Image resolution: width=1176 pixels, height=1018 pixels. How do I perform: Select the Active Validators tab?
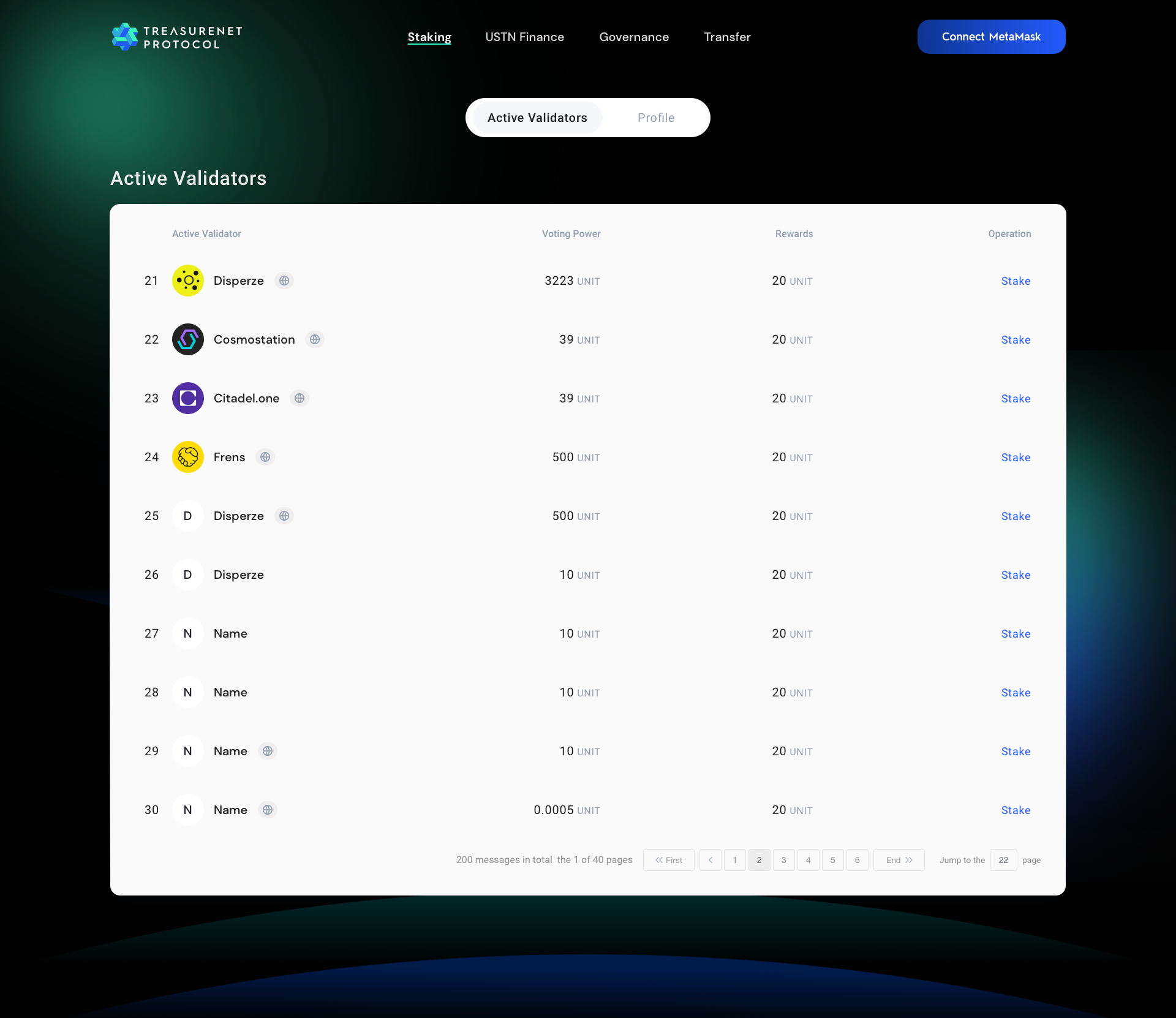point(537,117)
